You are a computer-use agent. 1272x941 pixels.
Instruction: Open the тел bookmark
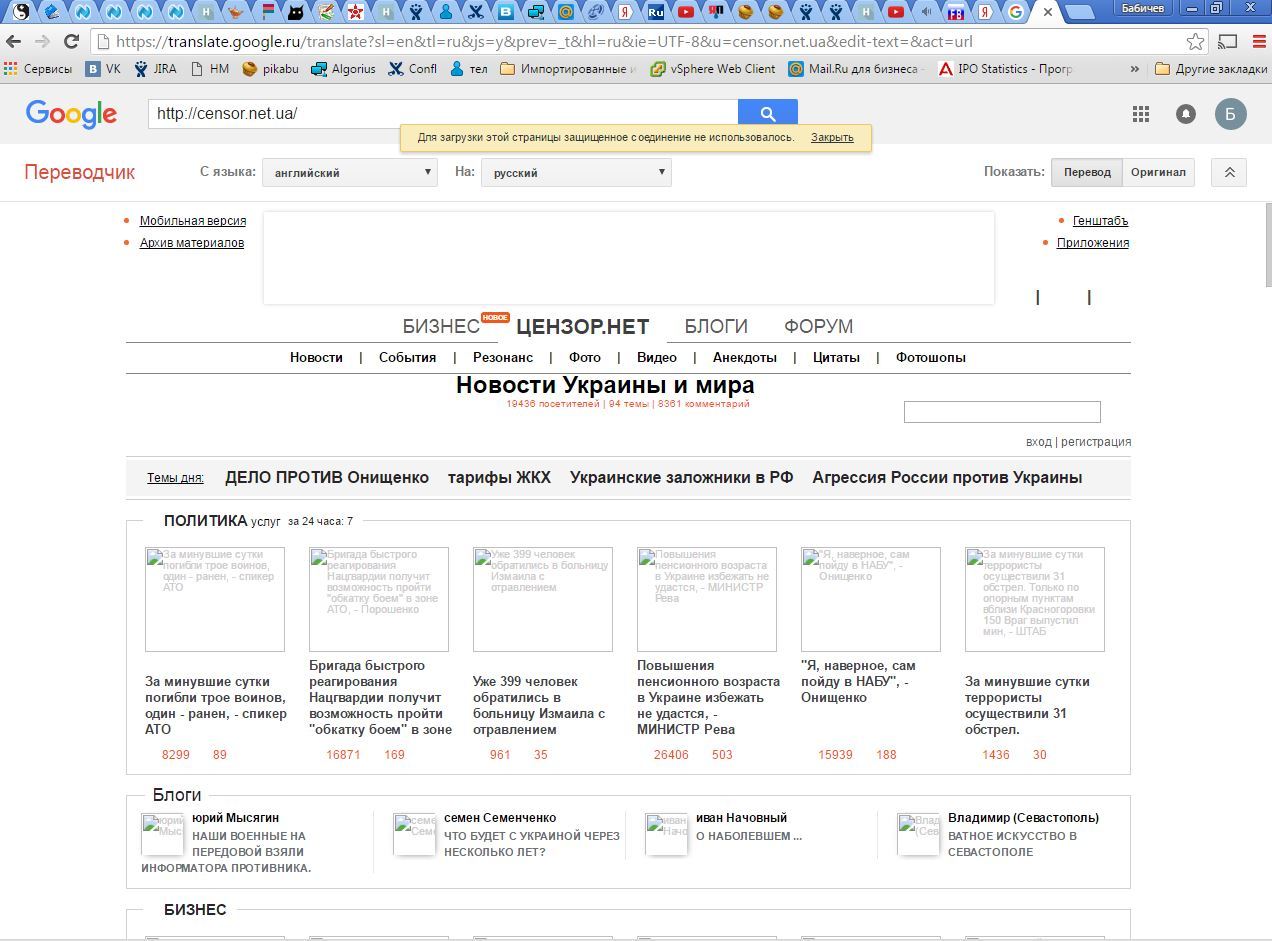468,69
